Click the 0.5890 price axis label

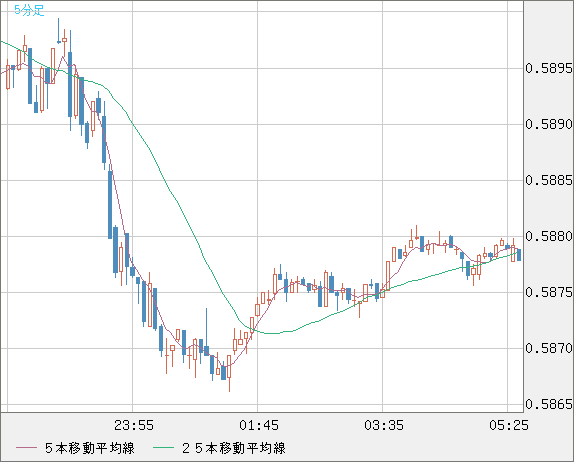point(549,124)
